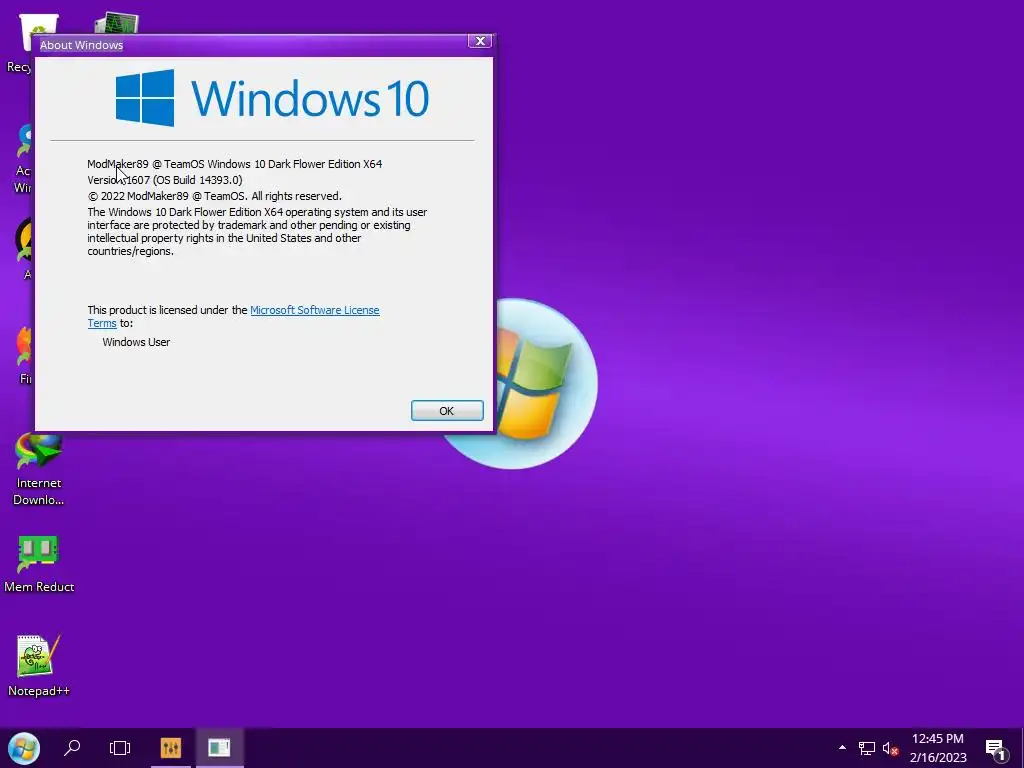Select Internet Download Manager desktop icon
The image size is (1024, 768).
[39, 470]
